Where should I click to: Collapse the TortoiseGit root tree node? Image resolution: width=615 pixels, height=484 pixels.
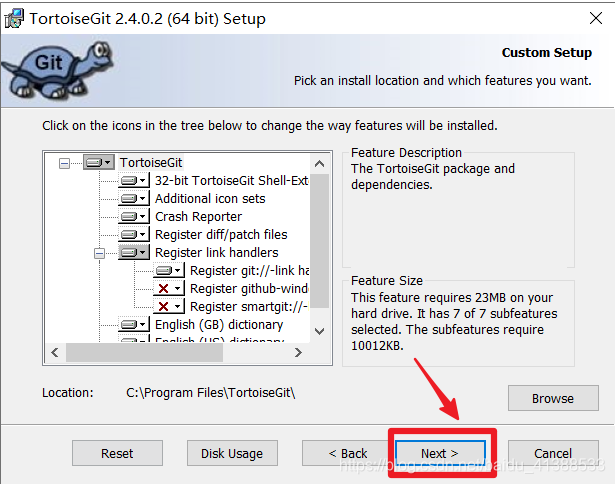pos(64,163)
